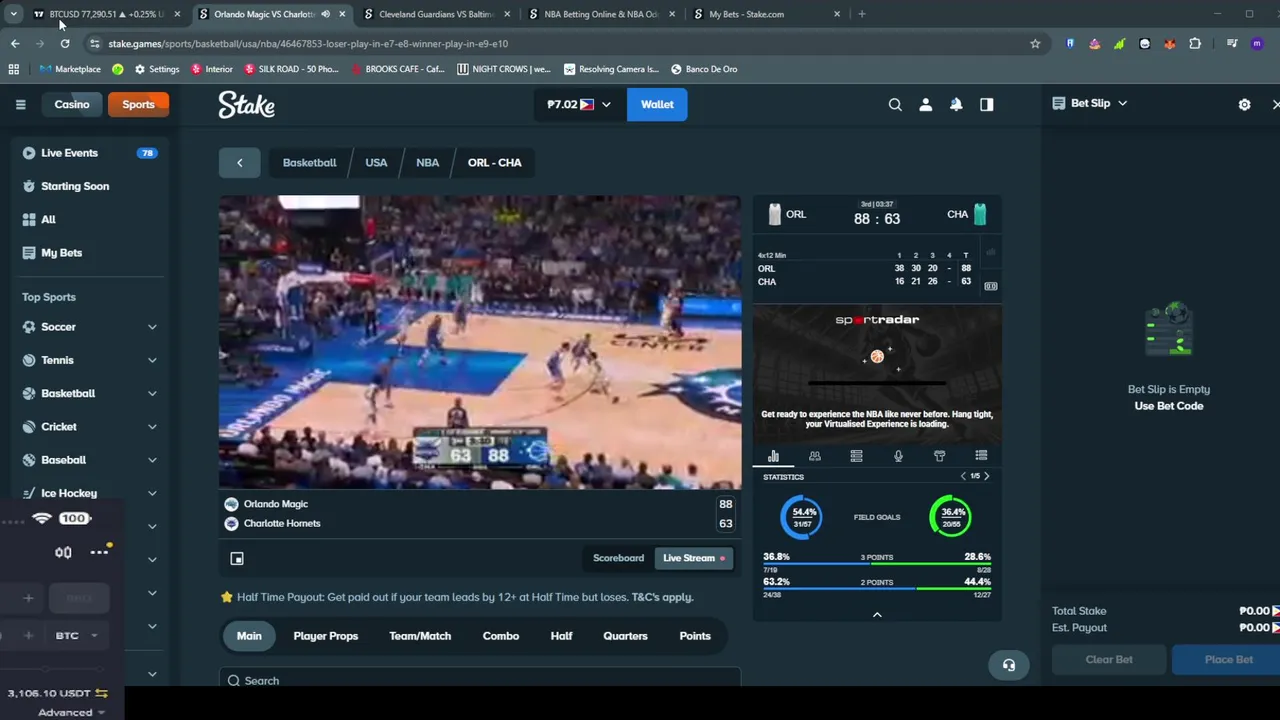Switch to Sports mode

[x=138, y=104]
